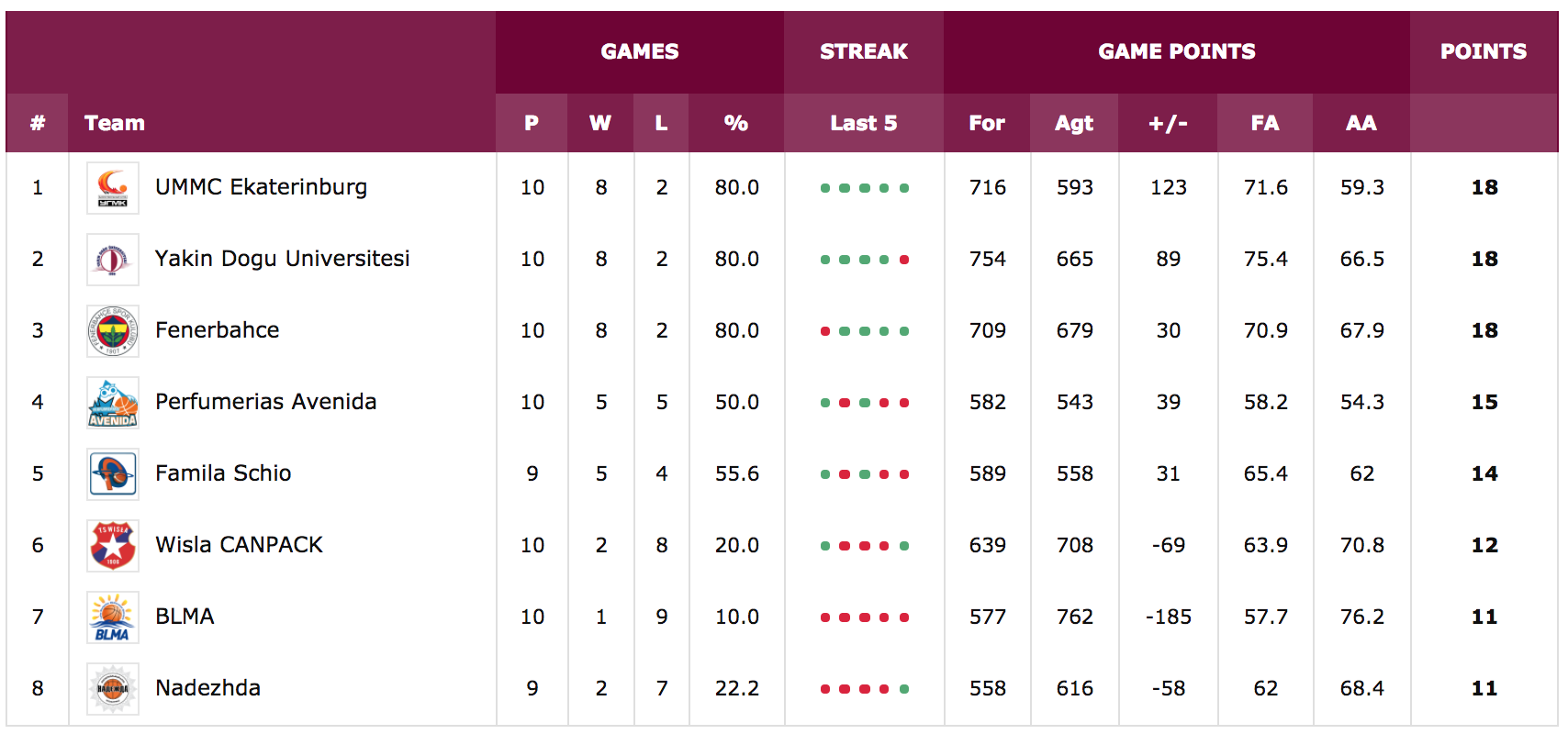Open the BLMA team logo
This screenshot has height=734, width=1568.
(113, 617)
